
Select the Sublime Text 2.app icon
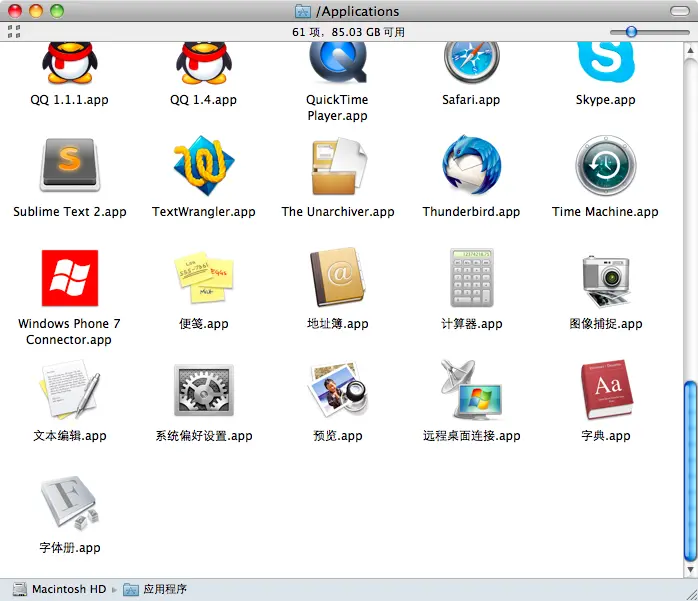(70, 165)
